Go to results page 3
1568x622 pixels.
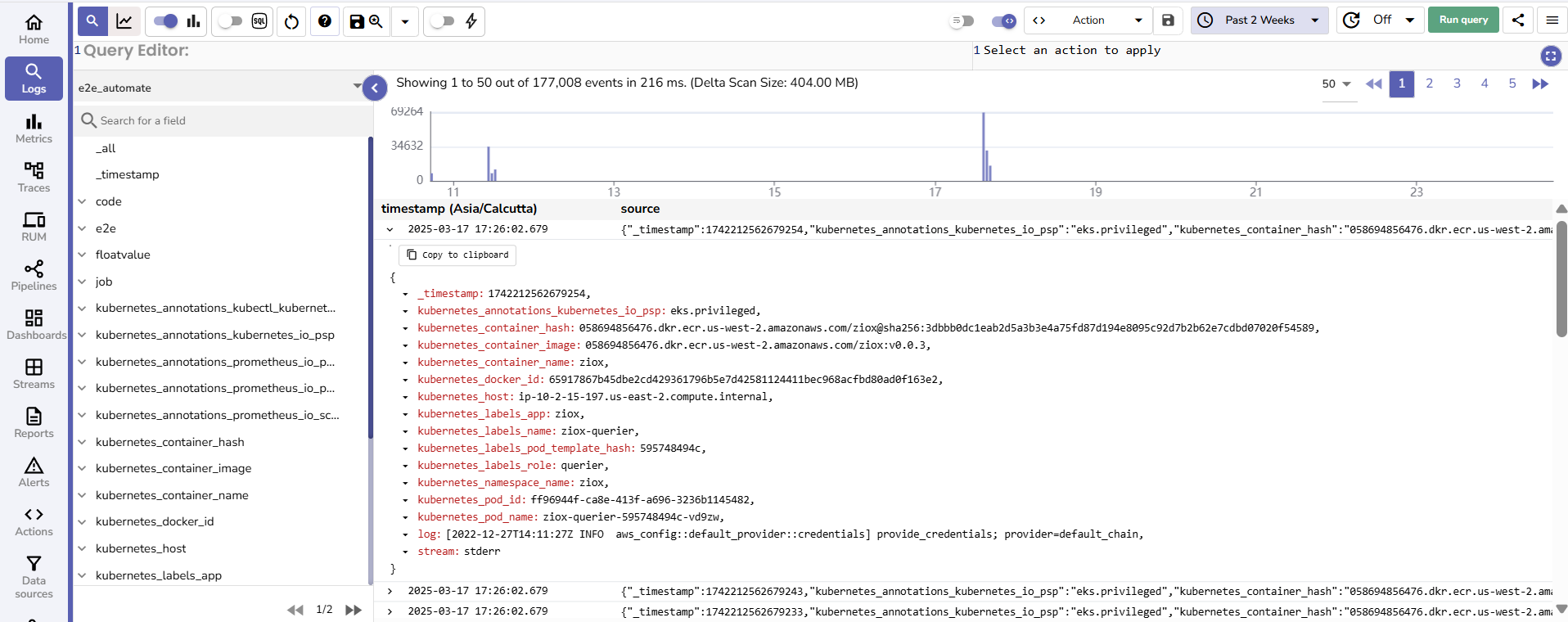point(1457,83)
